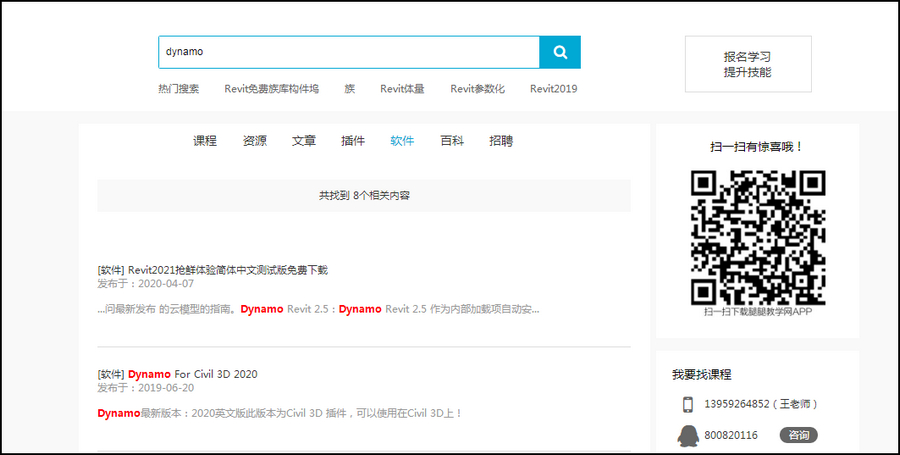
Task: Select hot search Revit体量
Action: click(x=402, y=89)
